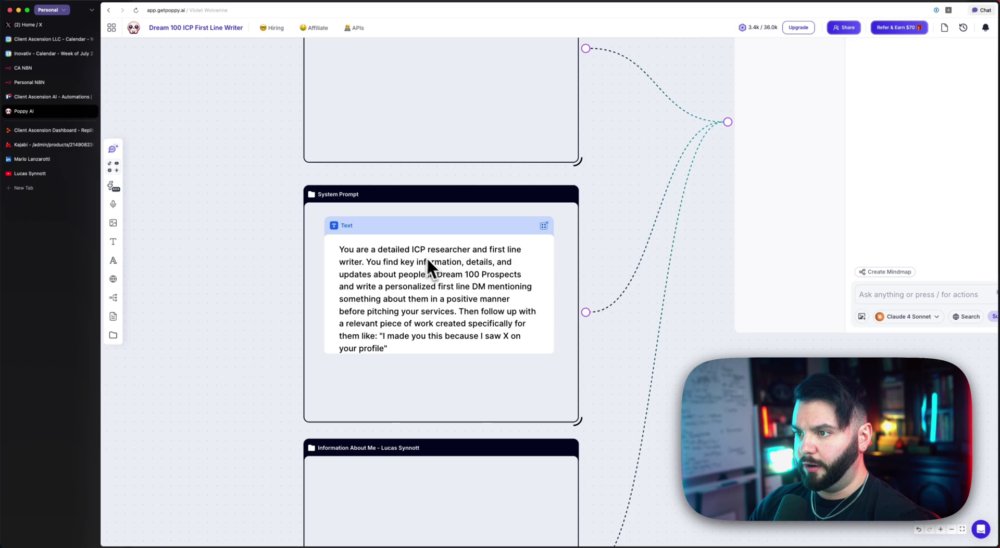
Task: Open the Affiliate tab in header
Action: click(x=313, y=28)
